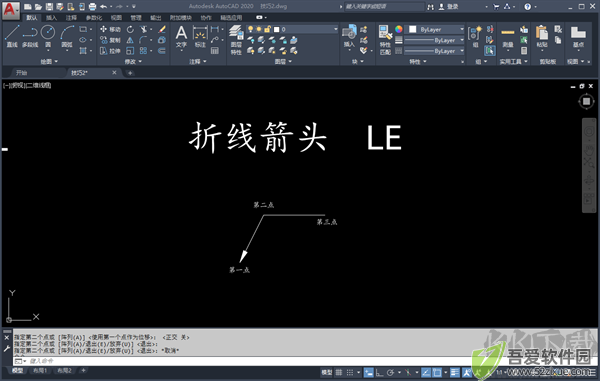
Task: Toggle isometric drafting in status bar
Action: (x=408, y=372)
